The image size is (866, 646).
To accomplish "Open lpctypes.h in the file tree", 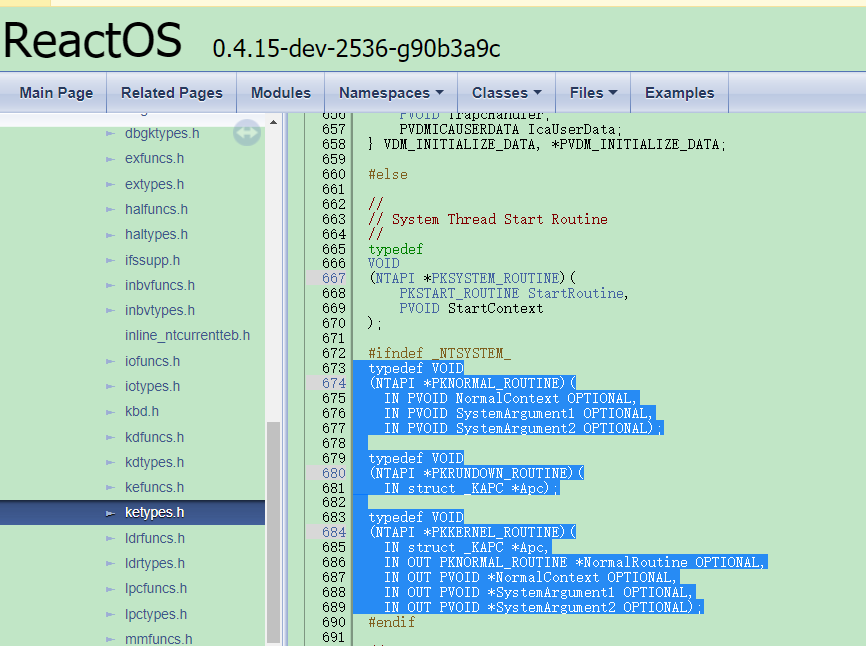I will click(x=156, y=614).
